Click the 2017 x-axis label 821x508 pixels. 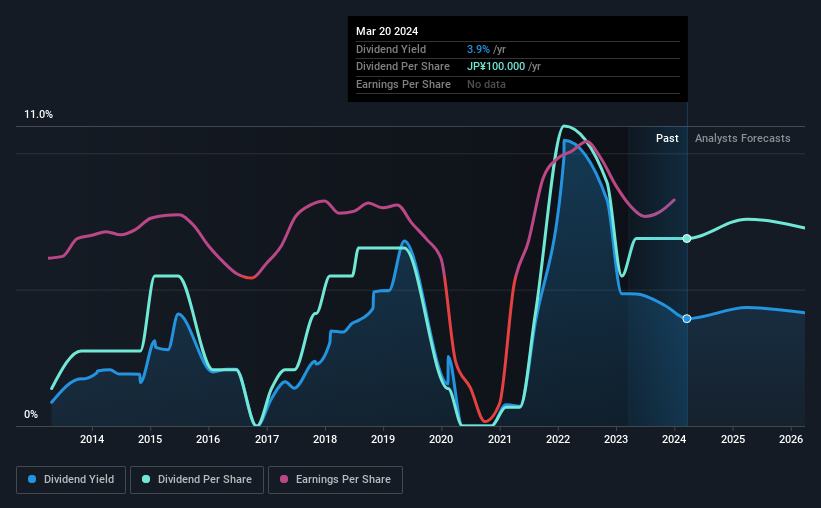click(x=267, y=439)
